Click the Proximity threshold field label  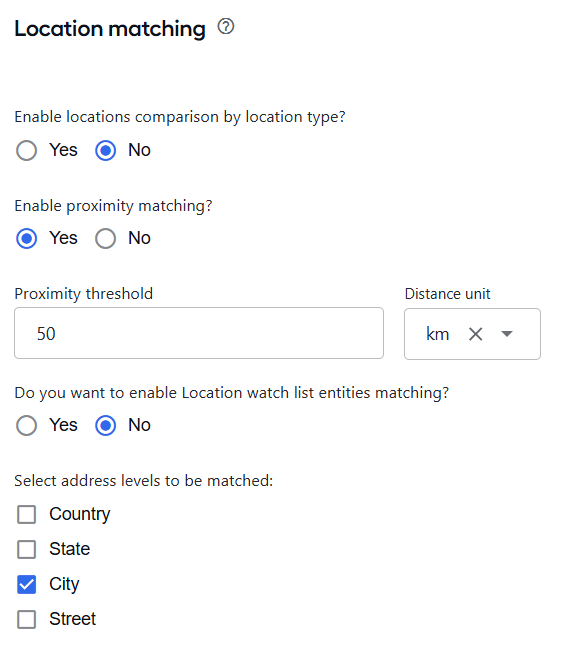[83, 294]
